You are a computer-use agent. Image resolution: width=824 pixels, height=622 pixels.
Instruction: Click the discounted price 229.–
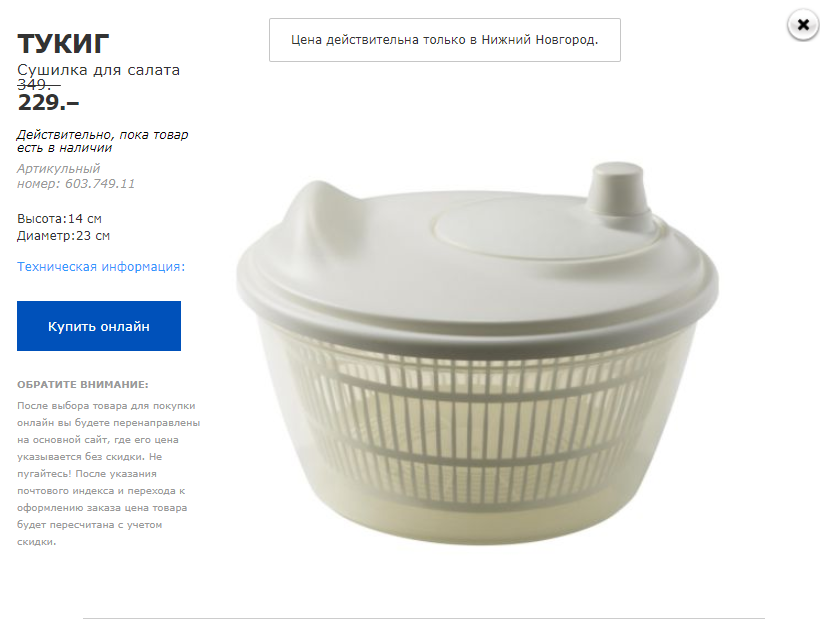coord(48,102)
